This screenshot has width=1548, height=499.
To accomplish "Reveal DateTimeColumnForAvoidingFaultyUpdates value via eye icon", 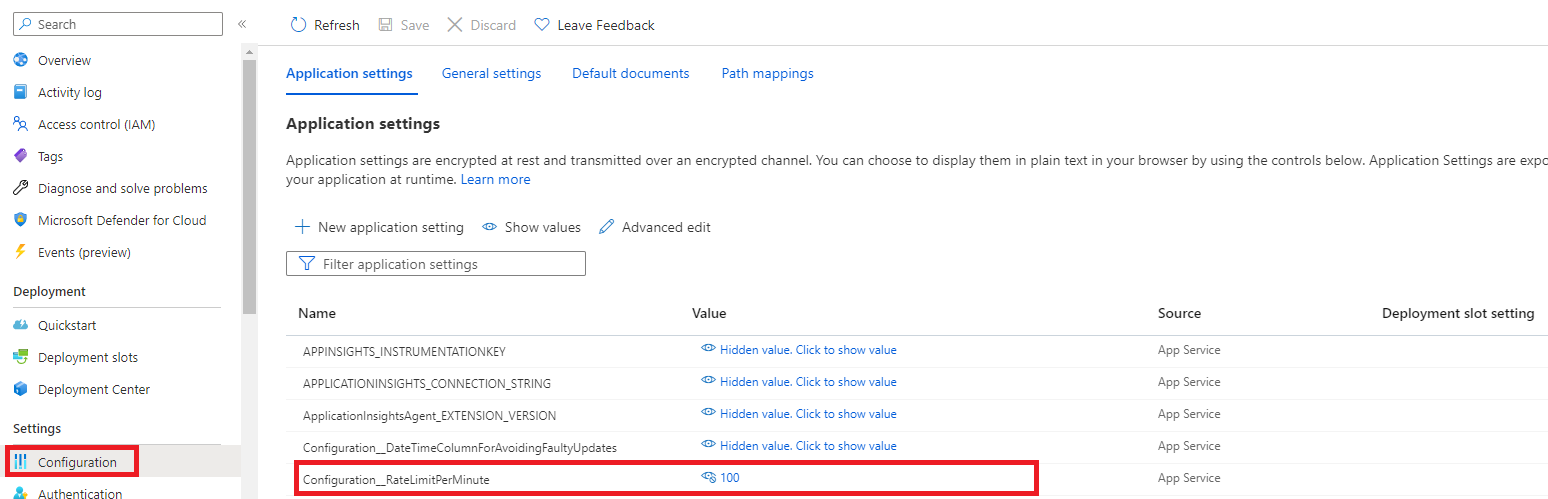I will pyautogui.click(x=708, y=445).
